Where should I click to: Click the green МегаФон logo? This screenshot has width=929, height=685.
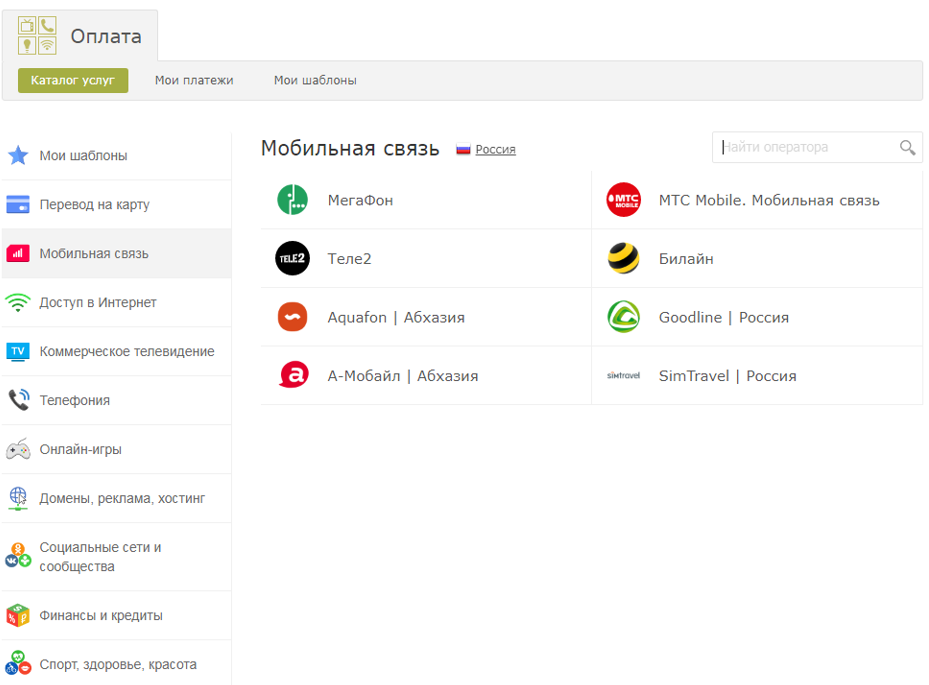pos(293,200)
